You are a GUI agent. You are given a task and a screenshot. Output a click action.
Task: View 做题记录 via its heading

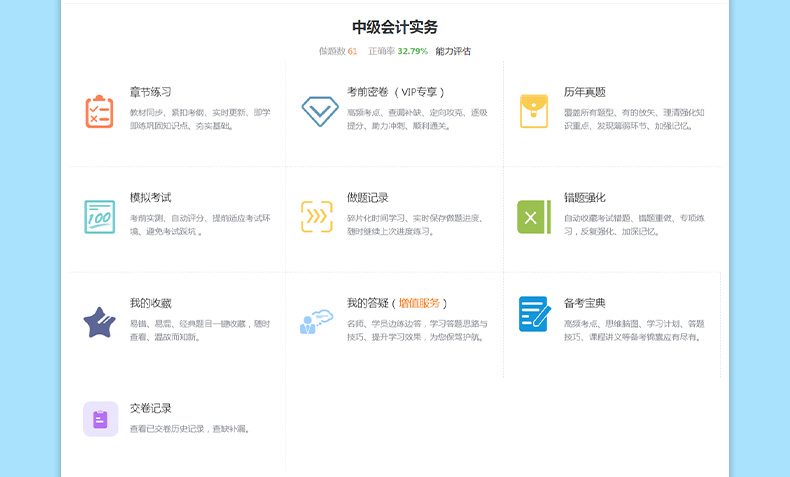pyautogui.click(x=368, y=197)
